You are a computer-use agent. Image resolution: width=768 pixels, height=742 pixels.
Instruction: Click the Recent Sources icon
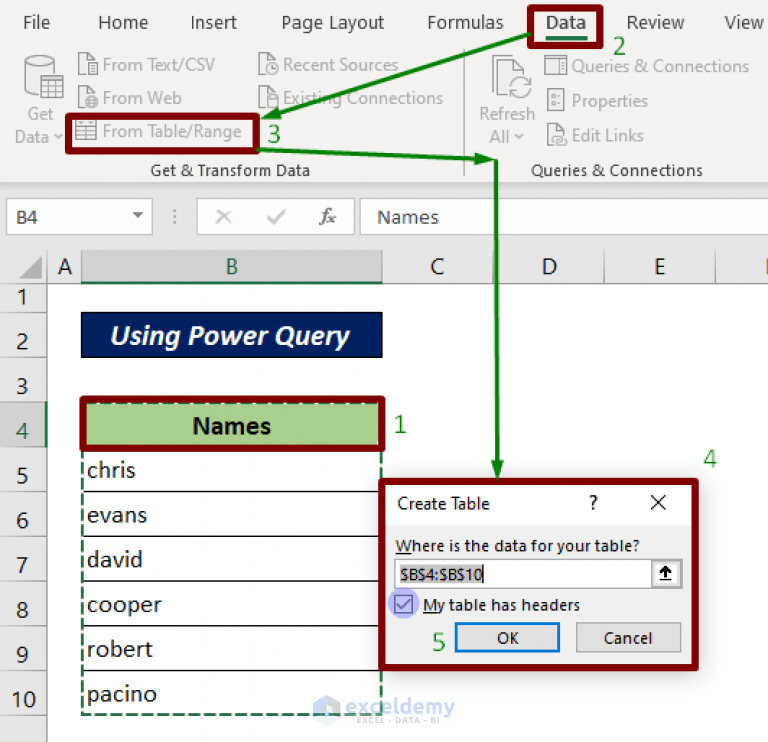point(268,64)
